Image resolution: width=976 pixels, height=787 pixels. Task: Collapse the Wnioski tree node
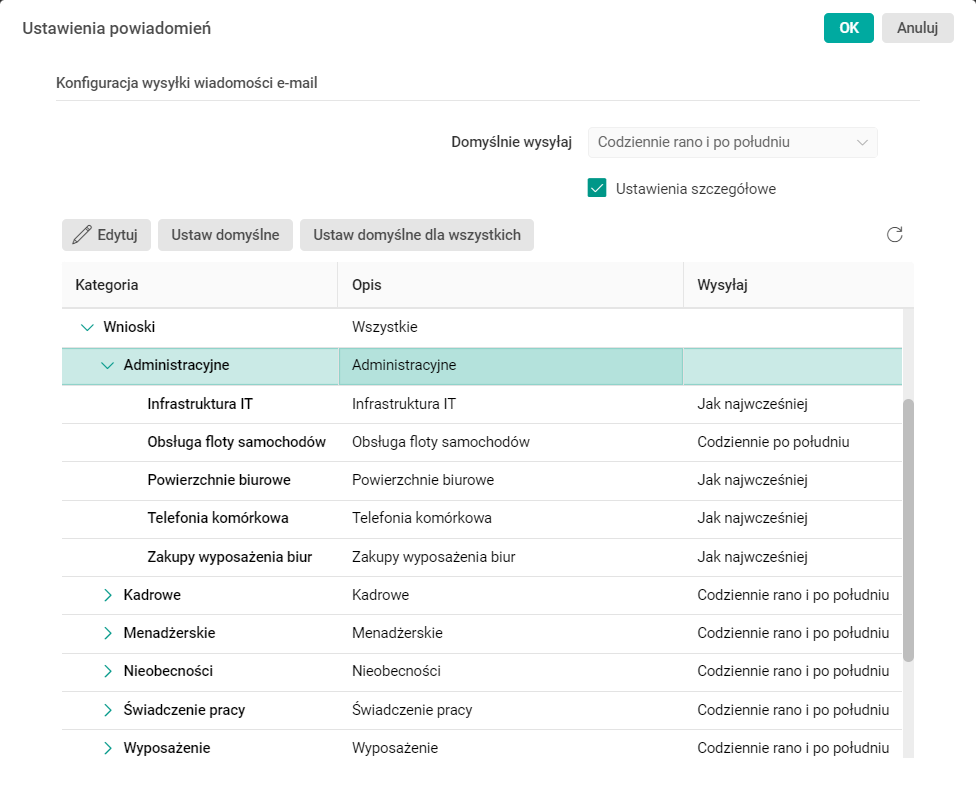coord(86,326)
